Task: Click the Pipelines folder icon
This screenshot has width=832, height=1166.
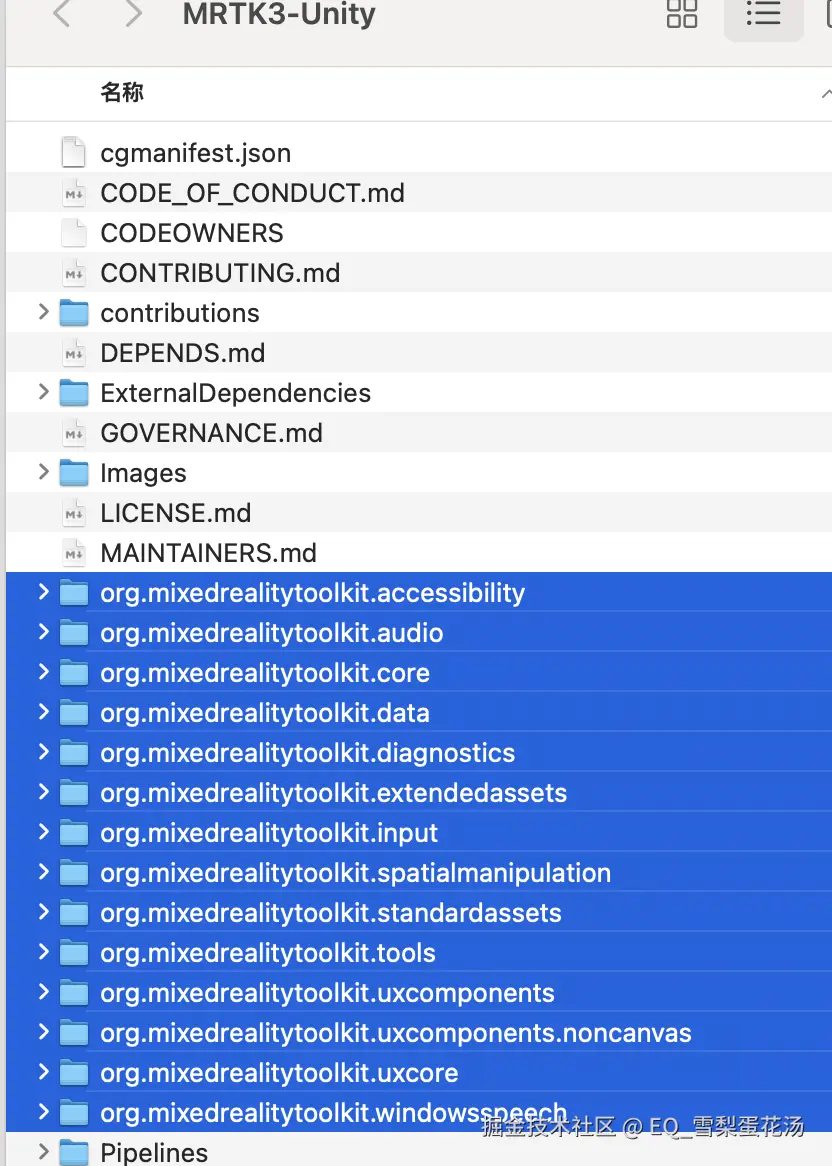Action: click(x=74, y=1152)
